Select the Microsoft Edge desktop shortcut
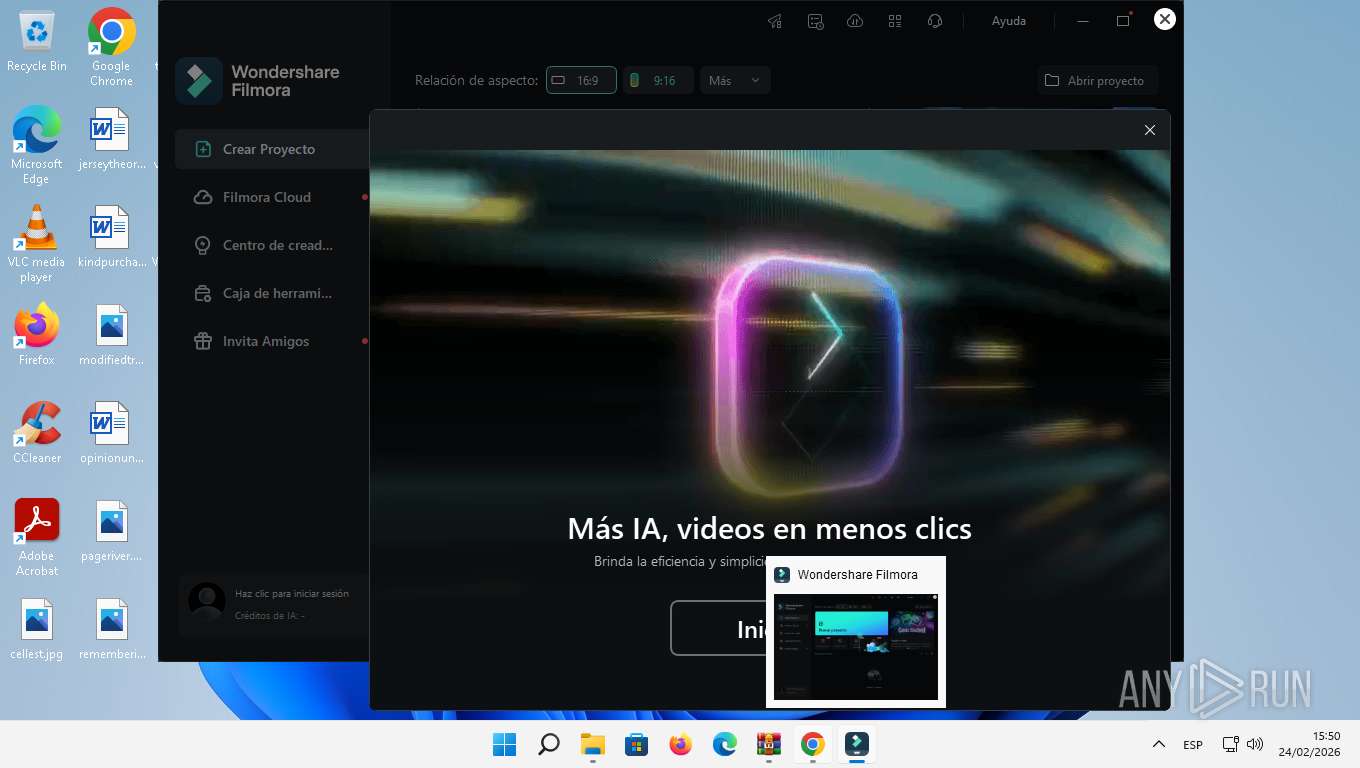Viewport: 1360px width, 768px height. (37, 145)
